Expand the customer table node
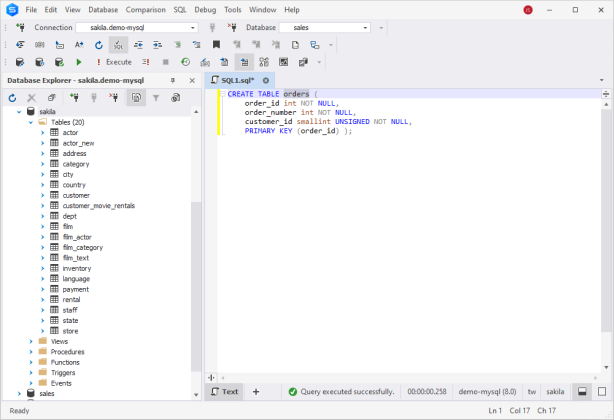614x420 pixels. (x=43, y=195)
